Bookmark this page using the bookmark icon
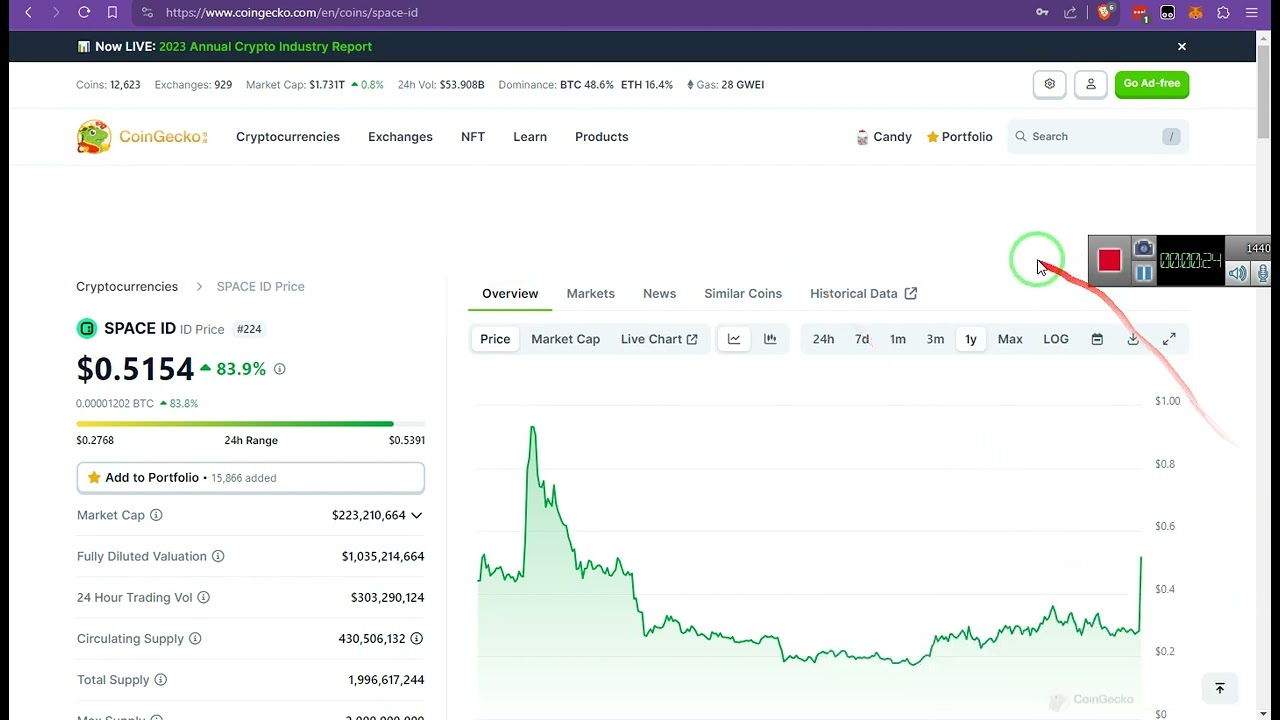 pos(112,12)
